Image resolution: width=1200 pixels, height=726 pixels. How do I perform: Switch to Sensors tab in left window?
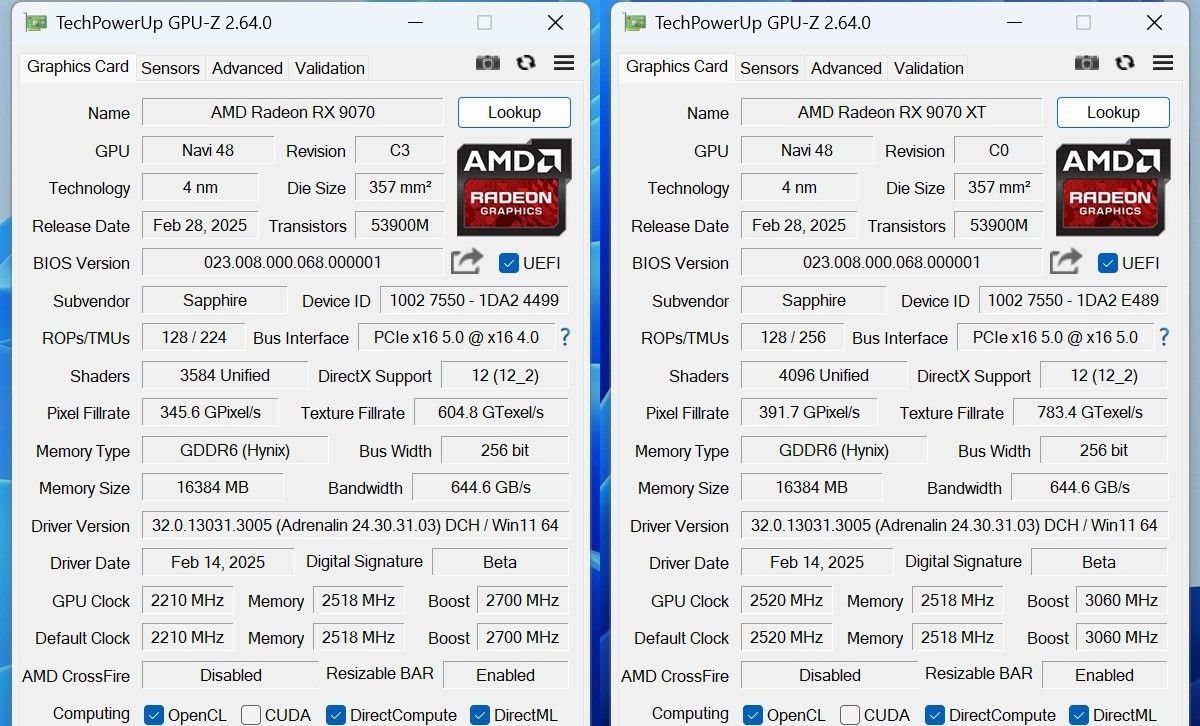[170, 68]
